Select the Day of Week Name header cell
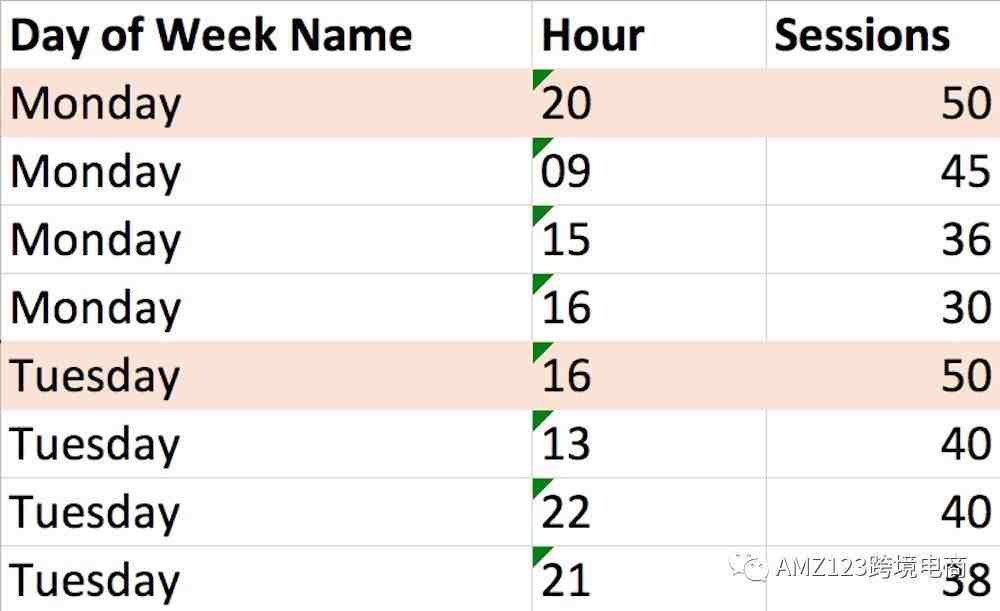1000x611 pixels. coord(265,35)
